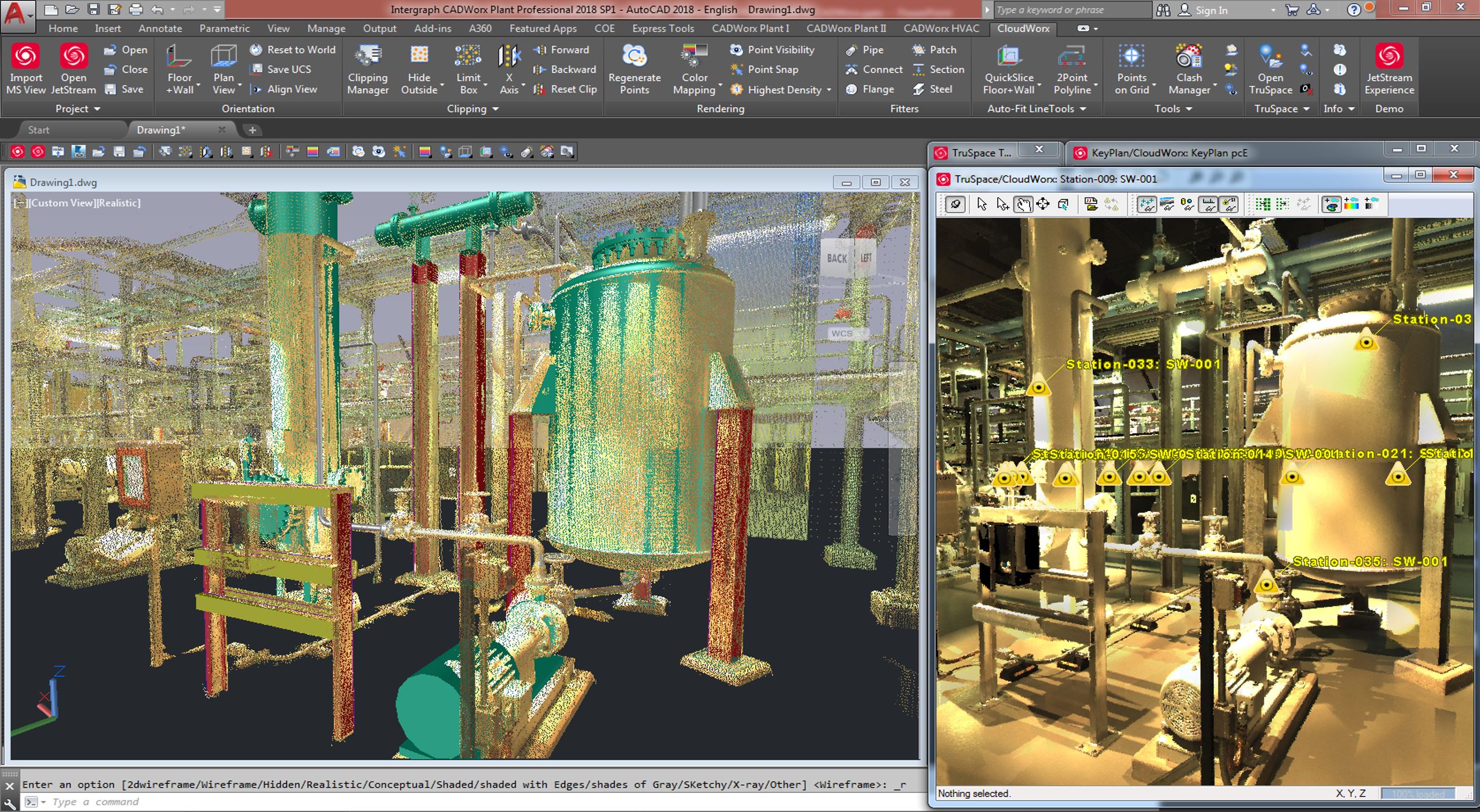Click the BACK face of the ViewCube

pyautogui.click(x=836, y=258)
